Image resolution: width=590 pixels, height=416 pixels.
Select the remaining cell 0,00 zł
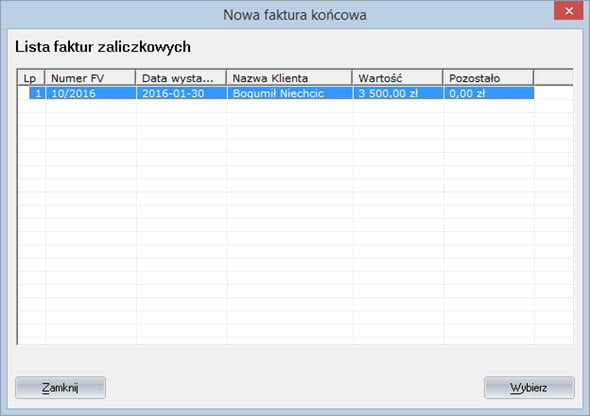489,93
